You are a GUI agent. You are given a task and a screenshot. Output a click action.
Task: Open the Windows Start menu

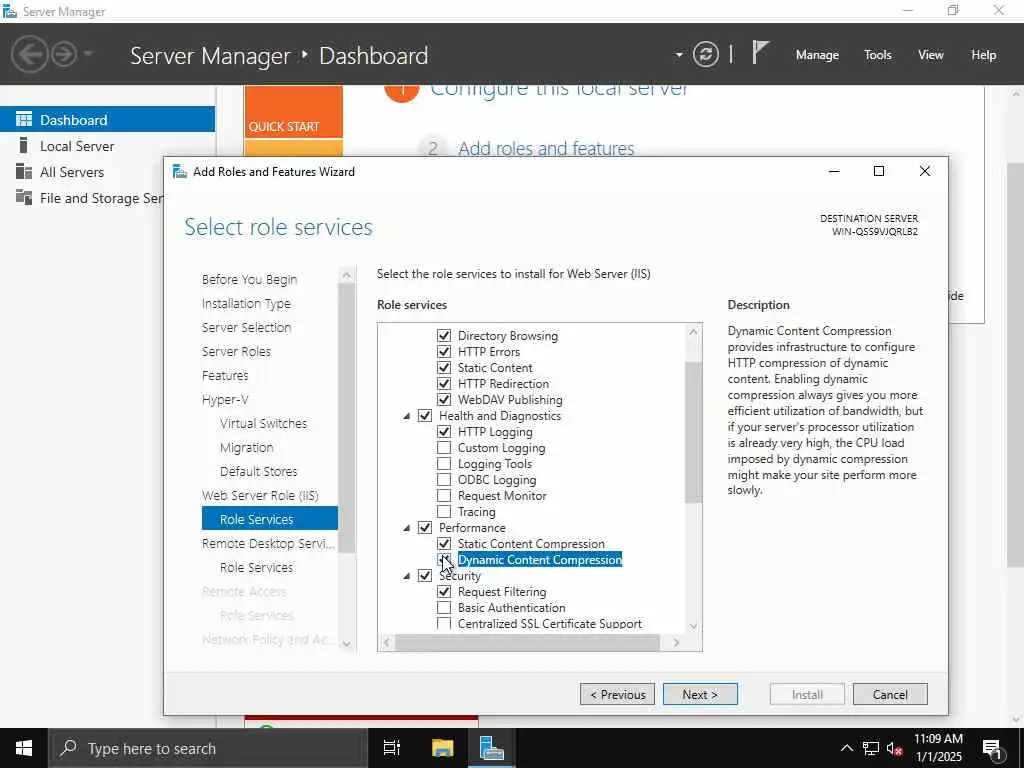(24, 748)
